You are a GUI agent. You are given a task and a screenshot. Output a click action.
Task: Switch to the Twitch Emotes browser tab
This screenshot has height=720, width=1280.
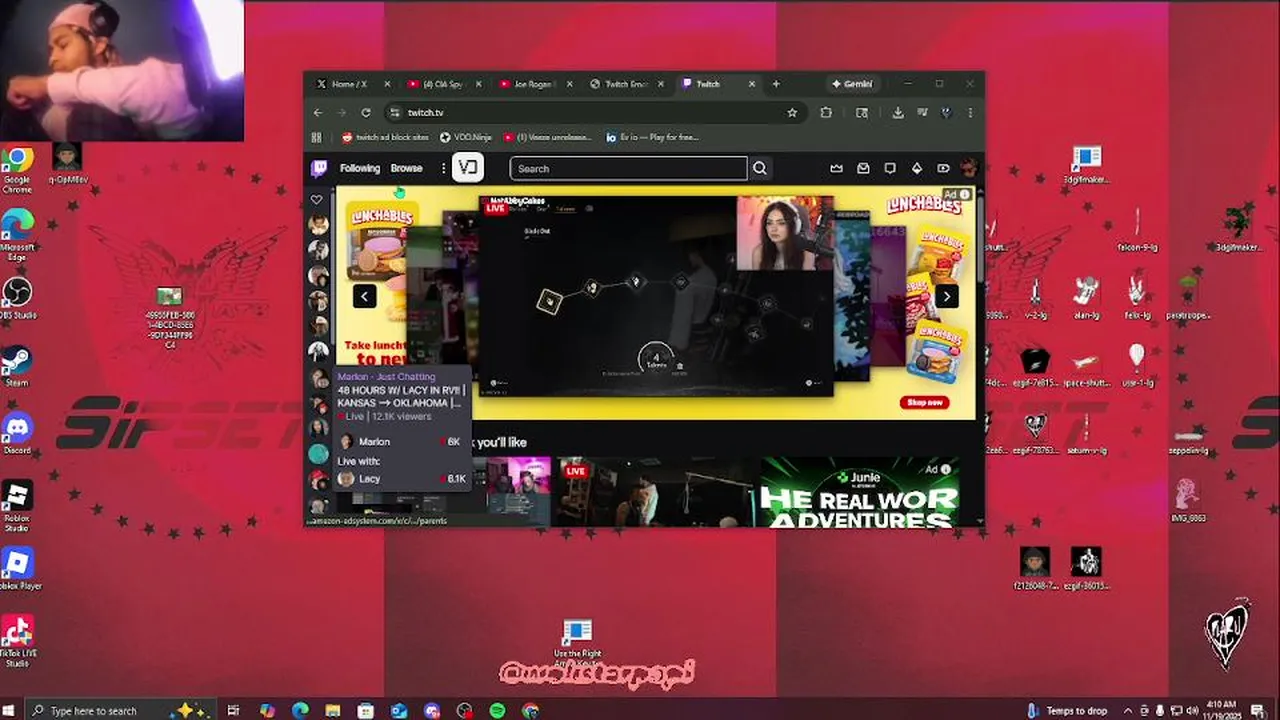click(x=626, y=84)
